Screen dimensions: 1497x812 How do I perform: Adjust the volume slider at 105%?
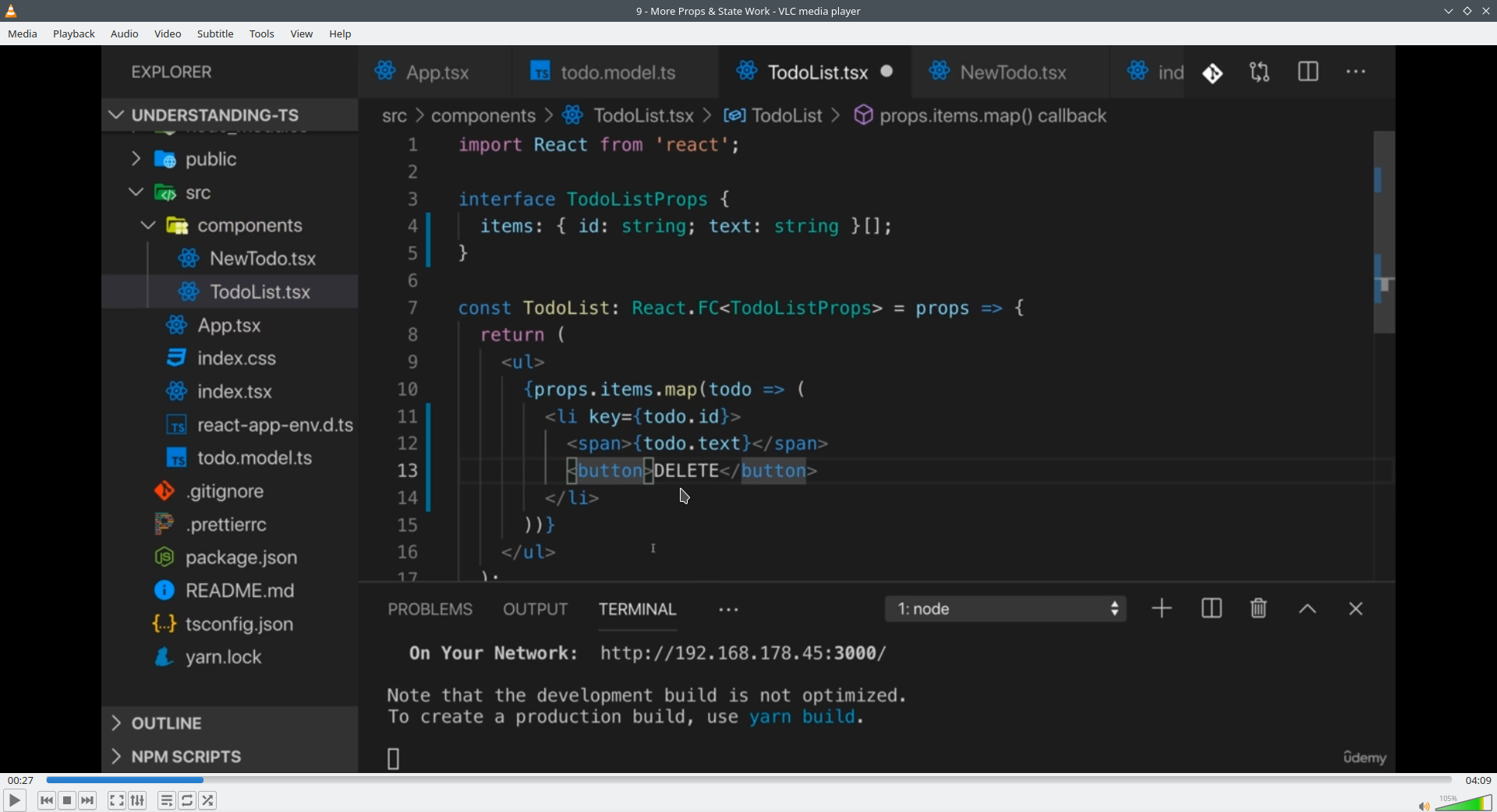pos(1463,803)
